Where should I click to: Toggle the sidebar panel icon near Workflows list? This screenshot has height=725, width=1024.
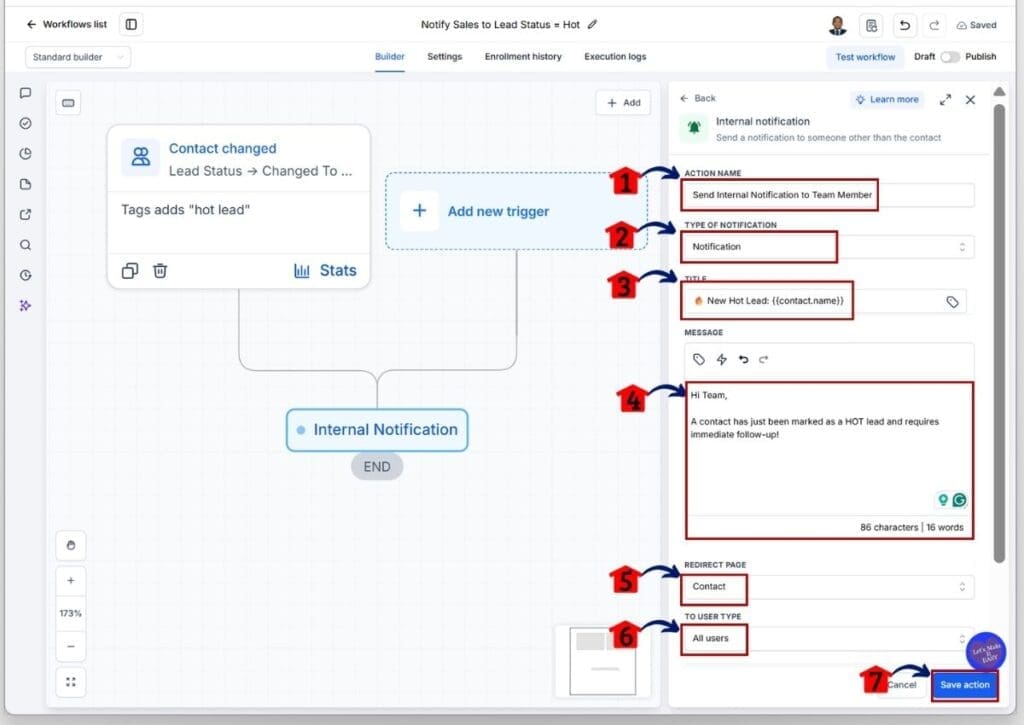131,24
